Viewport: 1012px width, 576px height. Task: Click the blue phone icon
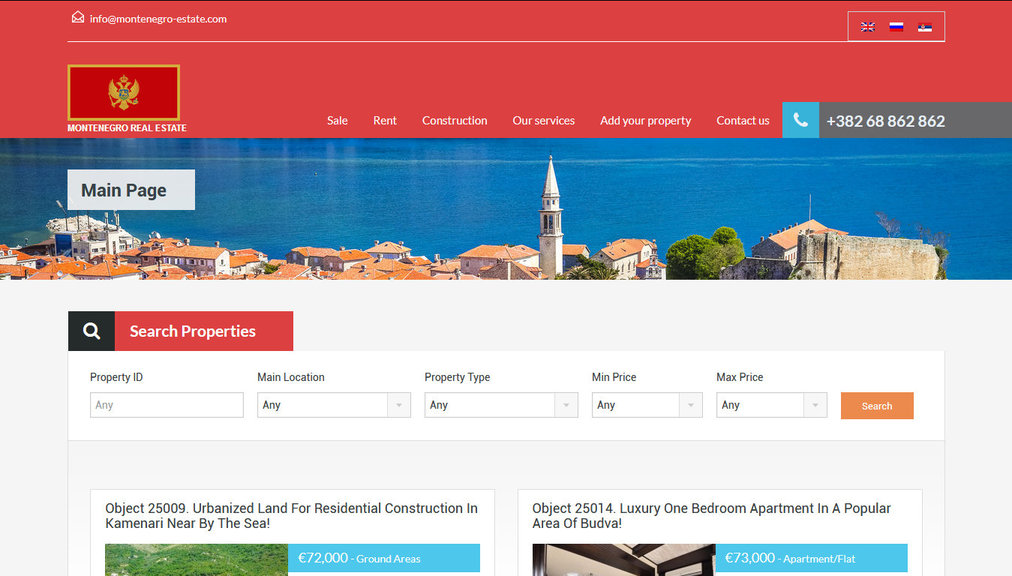tap(800, 120)
